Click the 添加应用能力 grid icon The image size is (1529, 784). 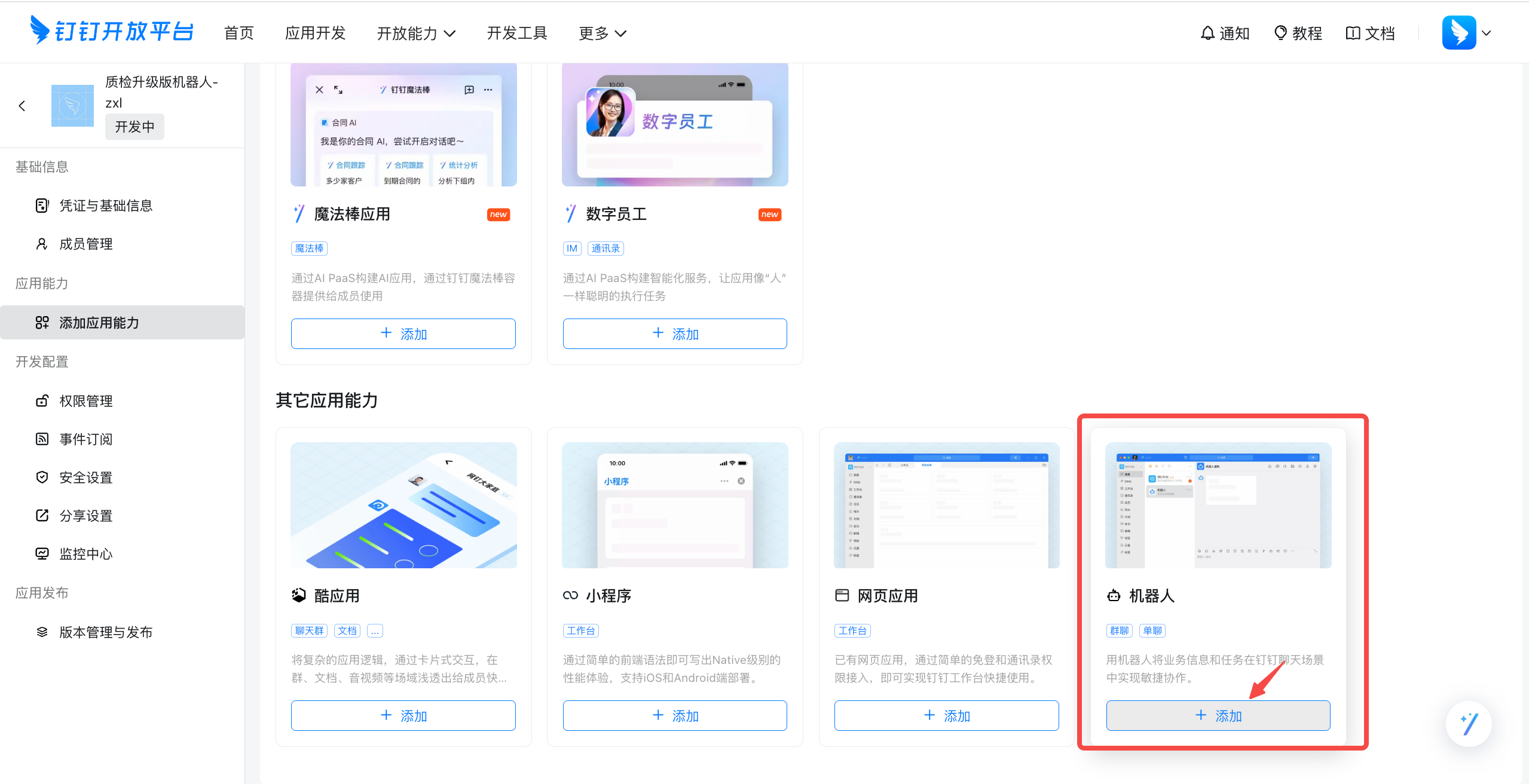pyautogui.click(x=42, y=323)
